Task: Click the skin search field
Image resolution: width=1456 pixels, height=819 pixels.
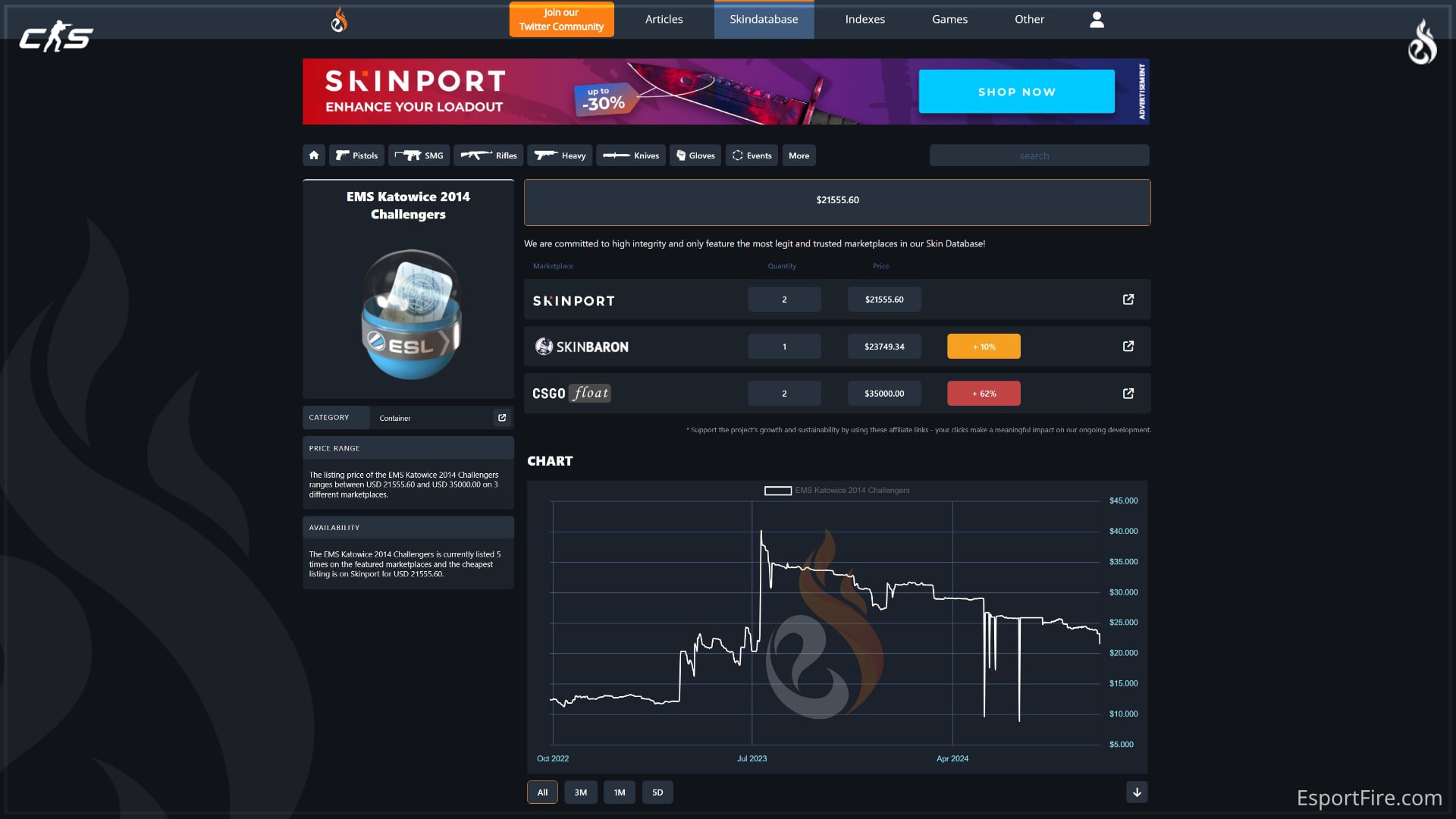Action: (x=1039, y=155)
